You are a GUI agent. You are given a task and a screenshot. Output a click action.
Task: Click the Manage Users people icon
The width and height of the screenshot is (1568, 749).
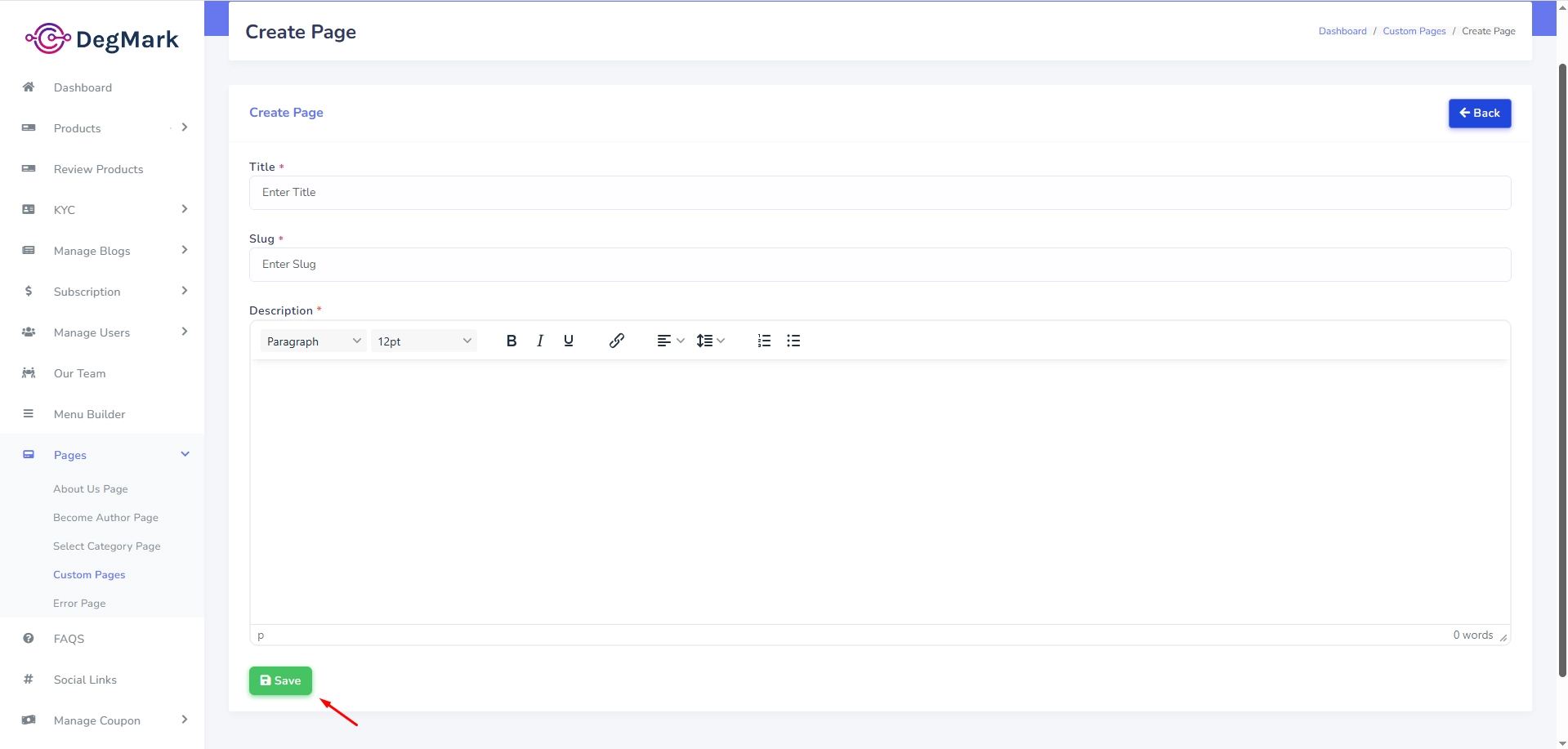click(x=29, y=332)
